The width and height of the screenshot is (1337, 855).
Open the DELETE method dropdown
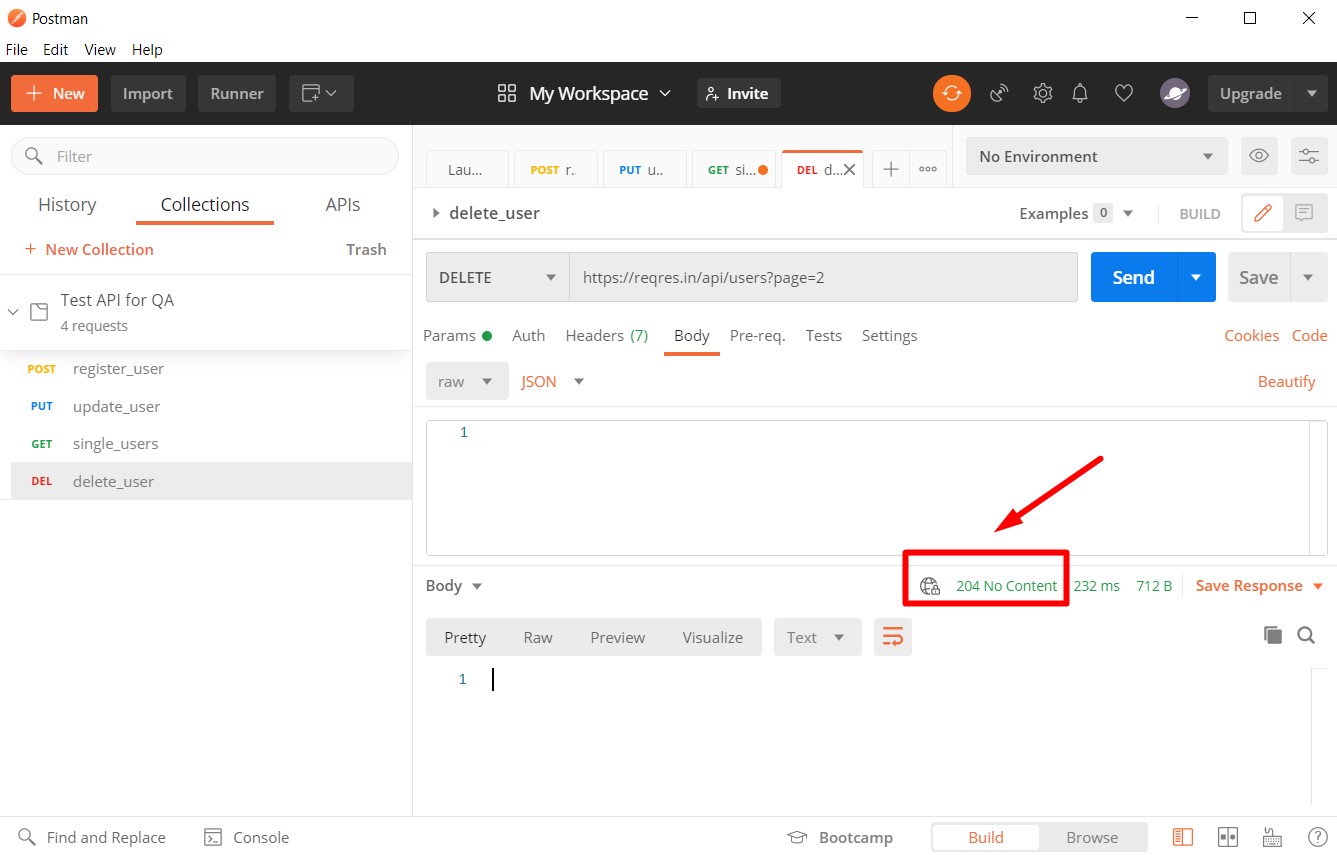pos(497,277)
